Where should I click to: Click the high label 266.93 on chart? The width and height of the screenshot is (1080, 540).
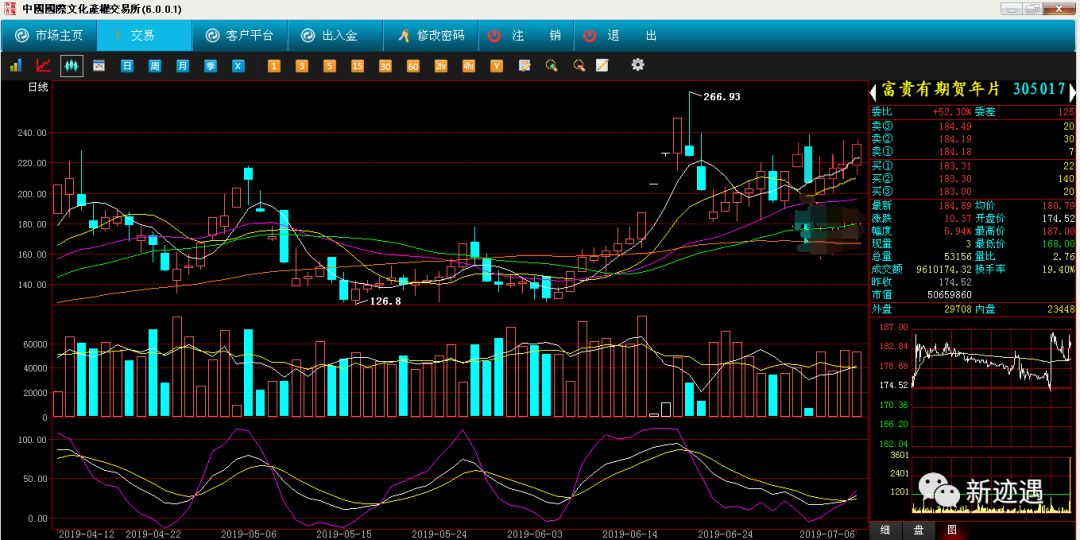click(x=722, y=97)
